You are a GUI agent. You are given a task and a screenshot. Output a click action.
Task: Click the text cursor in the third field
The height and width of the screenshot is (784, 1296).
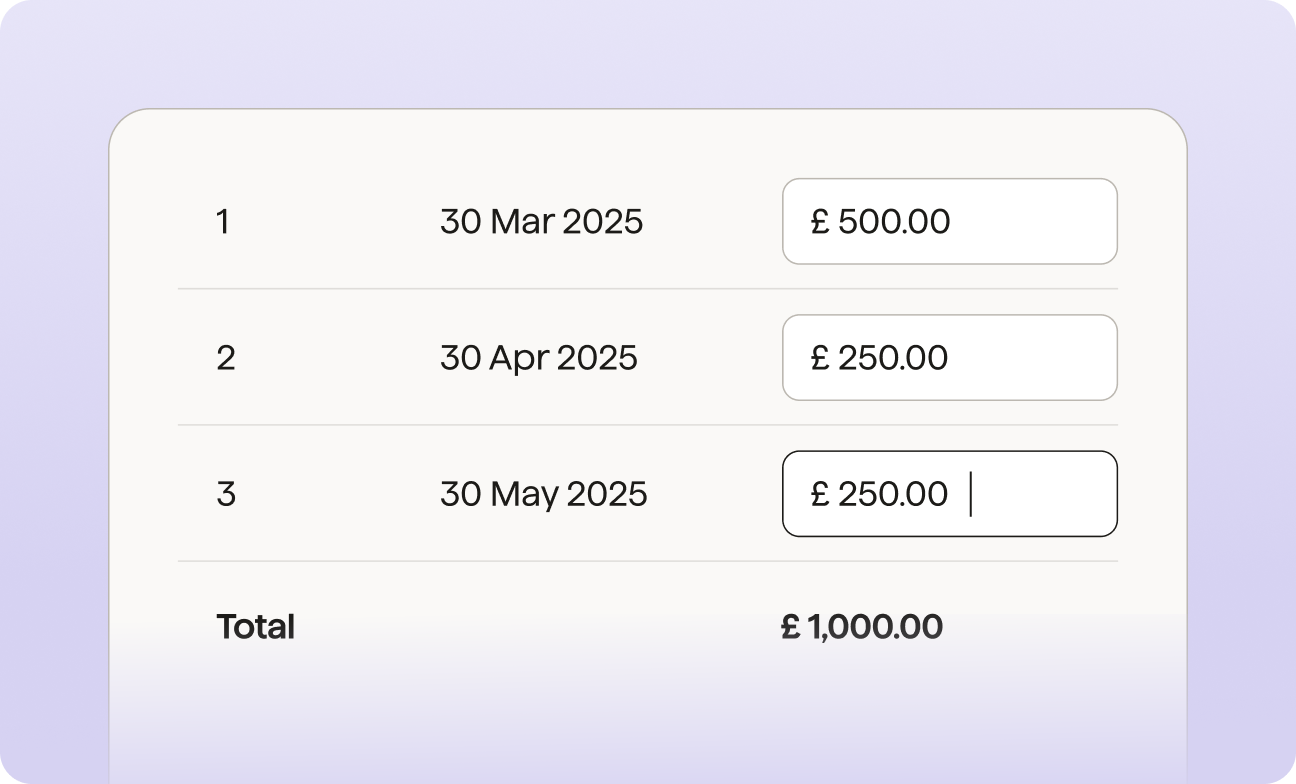pyautogui.click(x=970, y=496)
